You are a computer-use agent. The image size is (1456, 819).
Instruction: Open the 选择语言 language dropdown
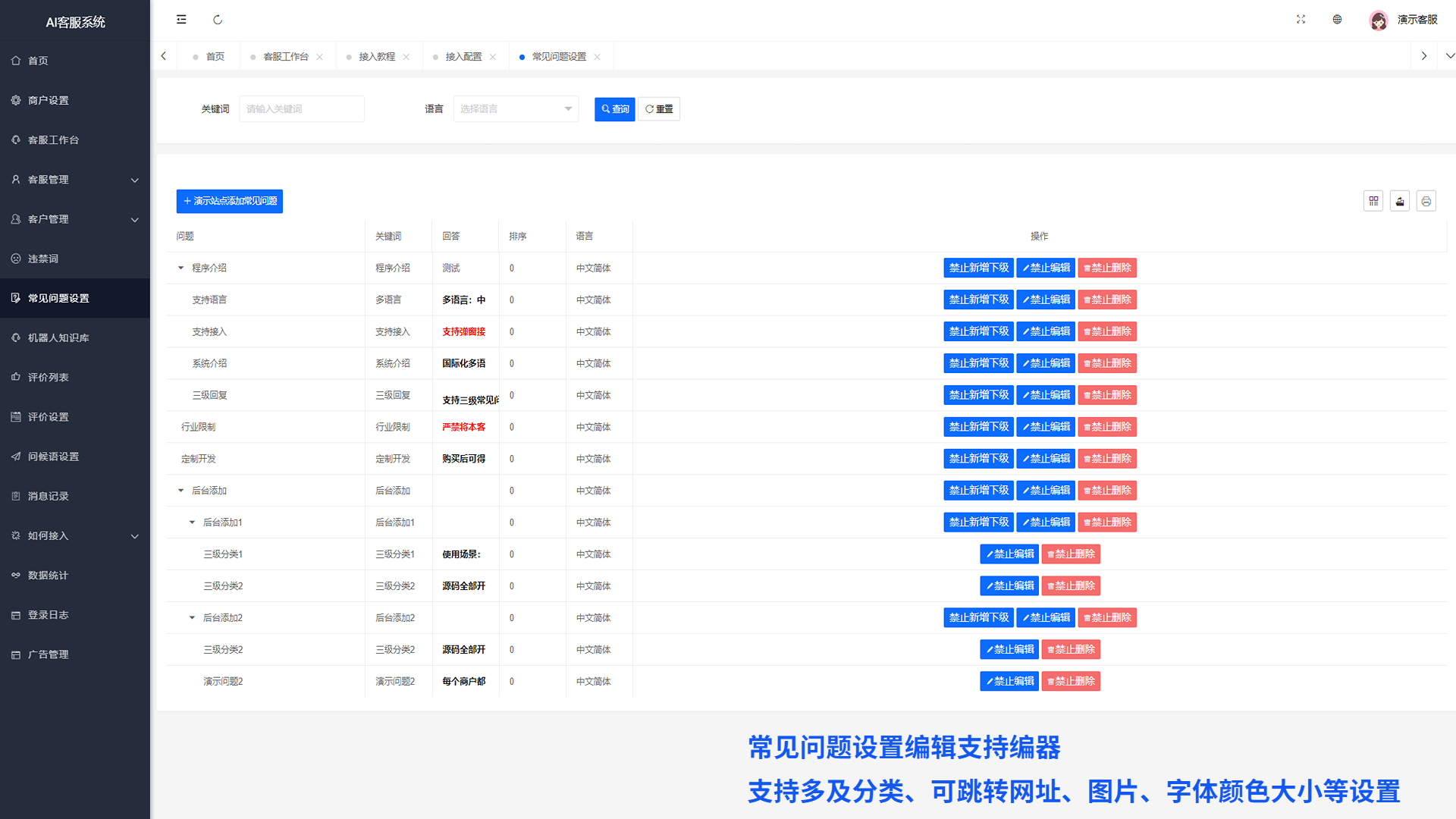516,109
